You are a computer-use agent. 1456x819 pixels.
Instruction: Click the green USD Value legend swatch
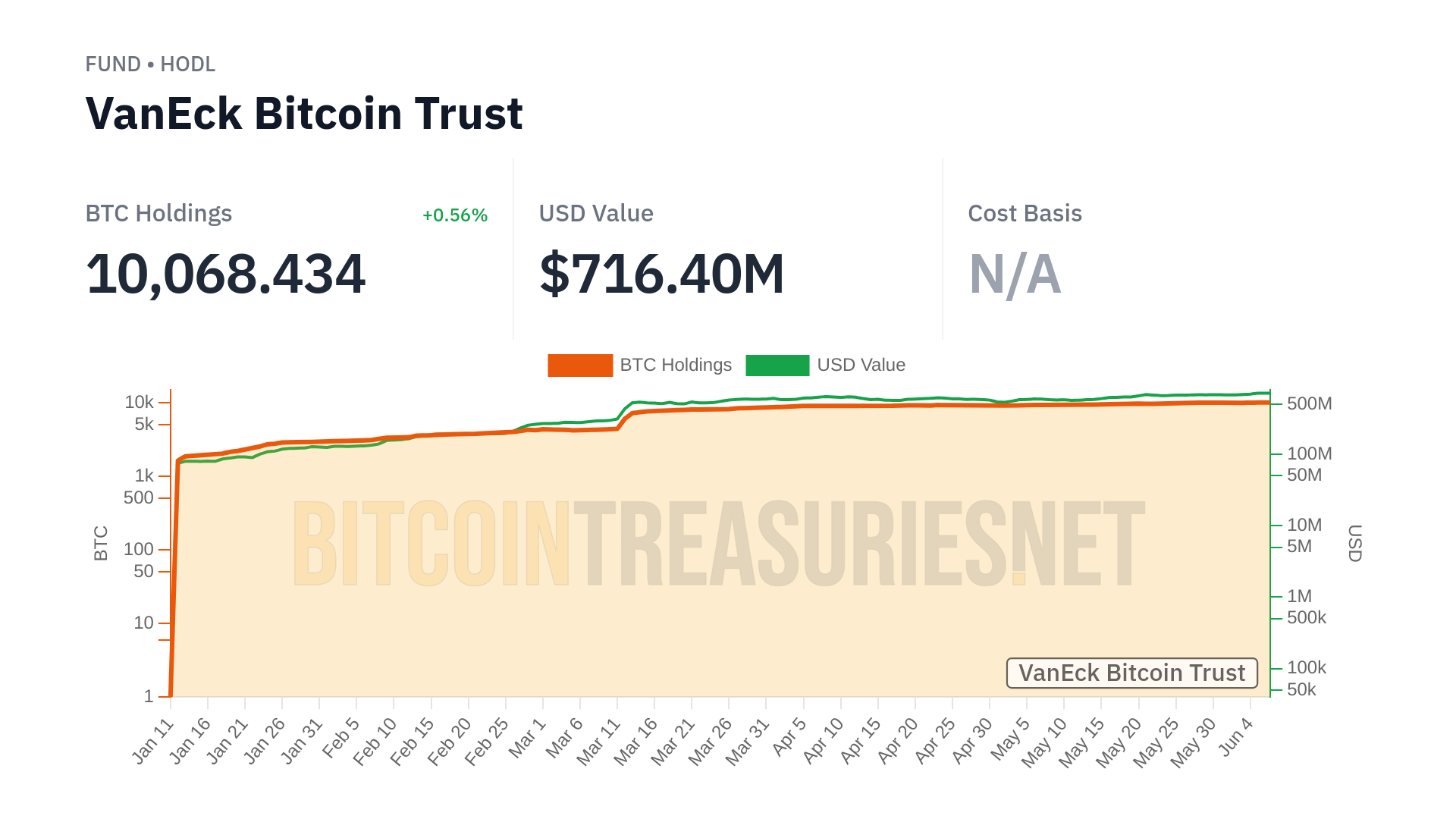point(777,366)
